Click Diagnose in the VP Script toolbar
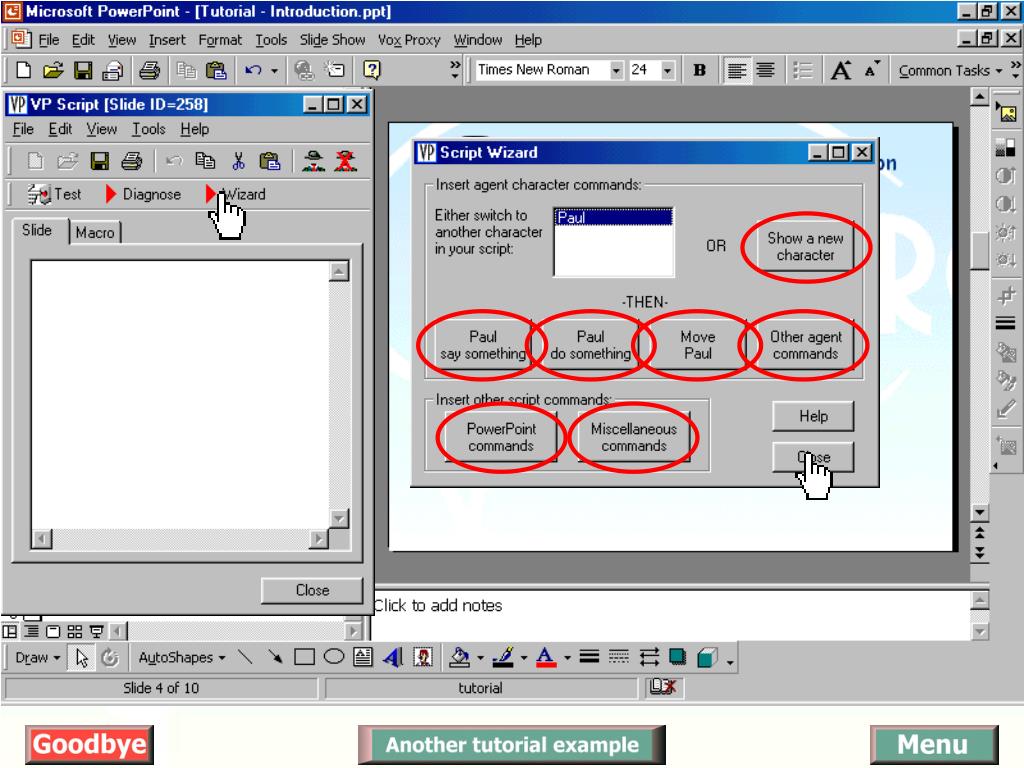 click(x=143, y=194)
